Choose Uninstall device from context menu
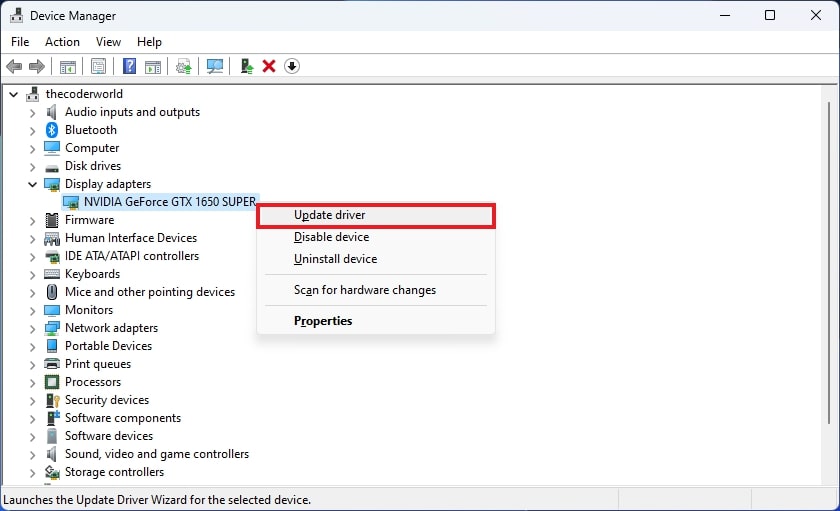840x511 pixels. [376, 259]
